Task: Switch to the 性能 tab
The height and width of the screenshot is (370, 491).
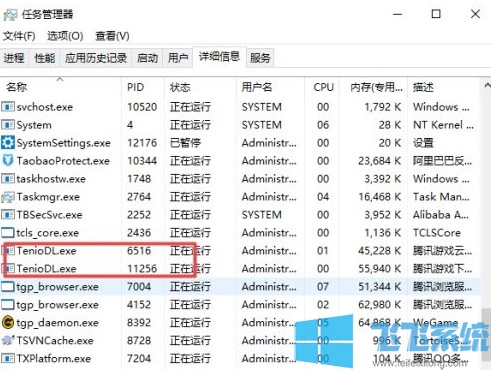Action: click(45, 58)
